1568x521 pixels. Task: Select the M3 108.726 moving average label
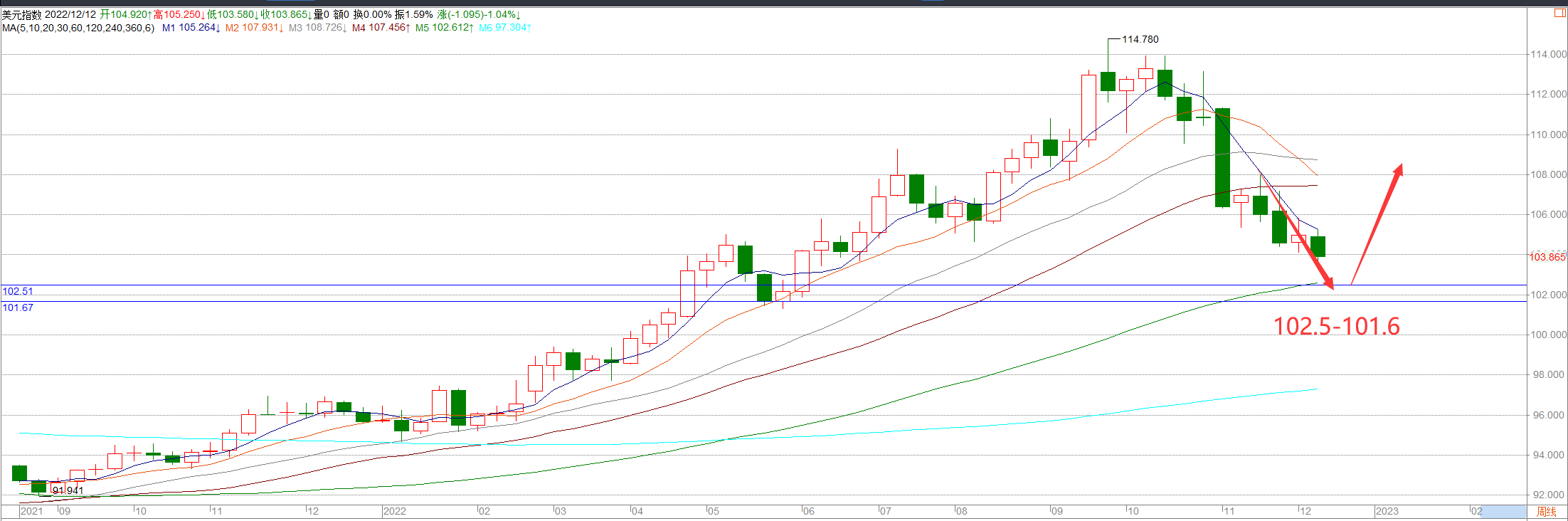(x=318, y=28)
